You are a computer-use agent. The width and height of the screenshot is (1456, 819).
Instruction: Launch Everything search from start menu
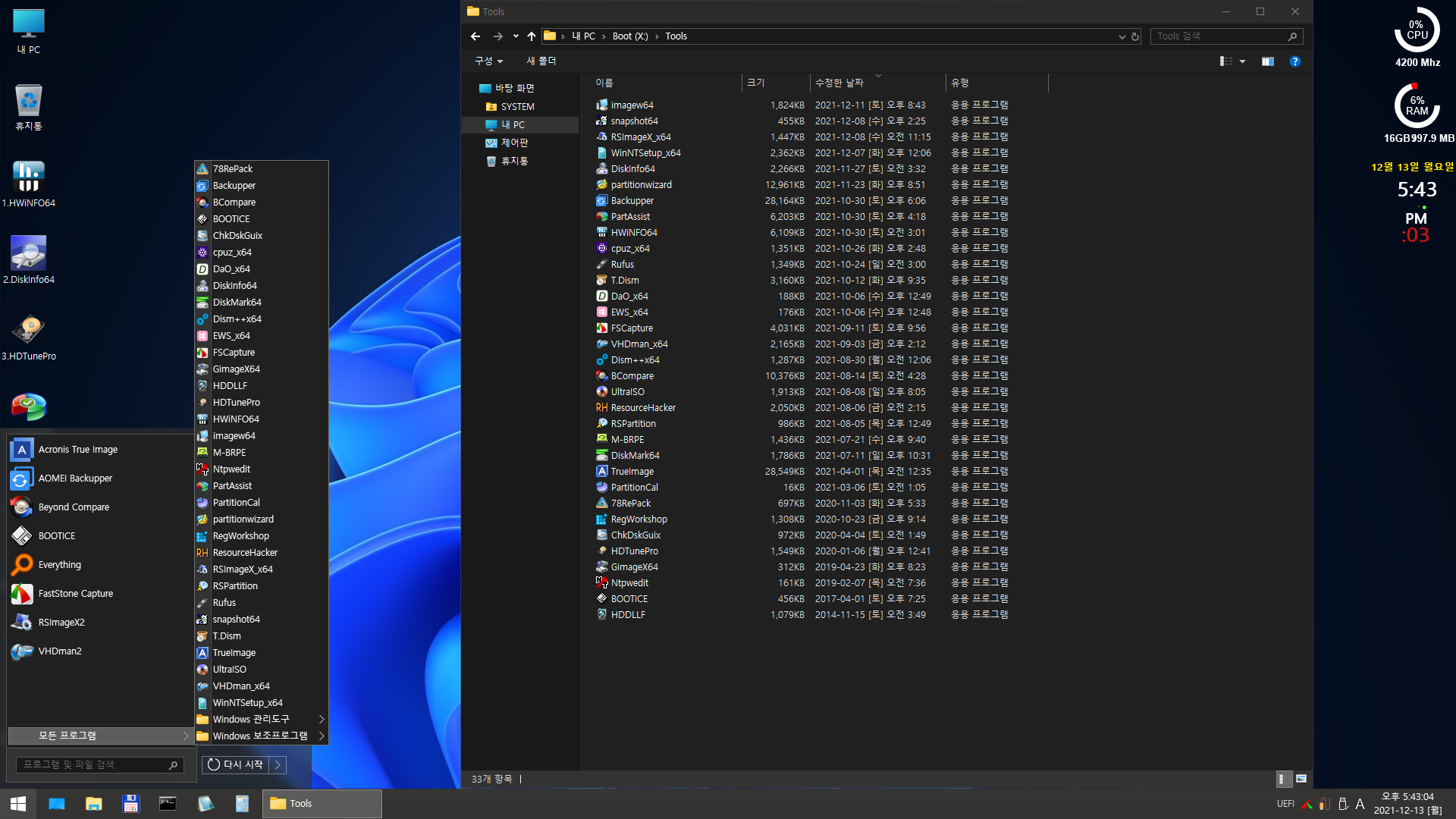(100, 565)
